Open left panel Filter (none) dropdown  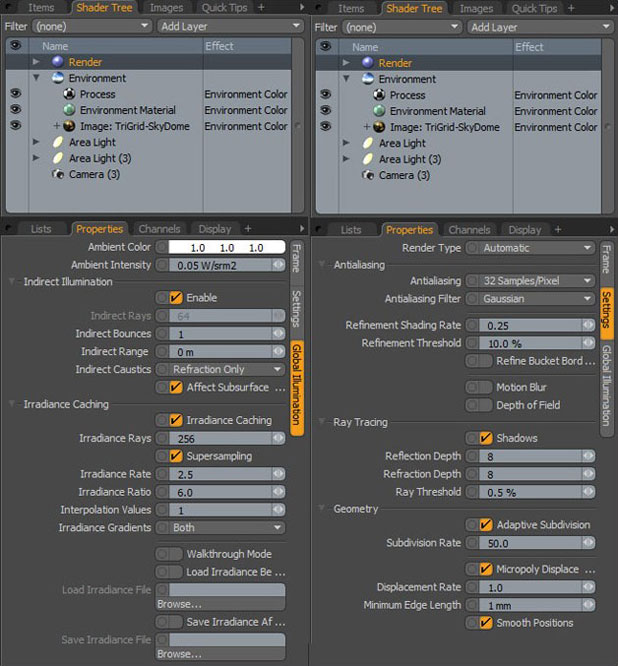(x=92, y=26)
